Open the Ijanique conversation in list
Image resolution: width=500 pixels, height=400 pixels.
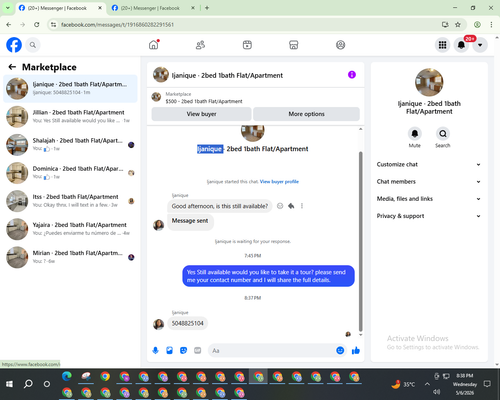pyautogui.click(x=70, y=88)
